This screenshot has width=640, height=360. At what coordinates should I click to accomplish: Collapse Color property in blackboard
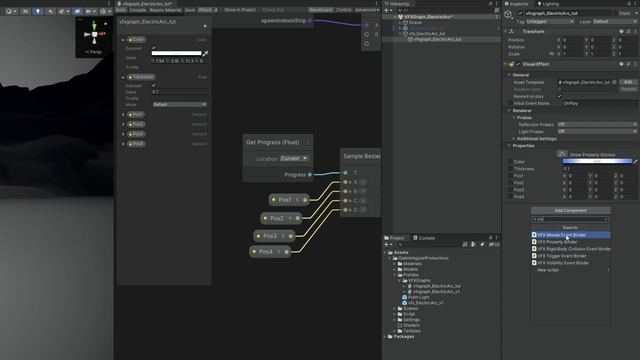(123, 40)
